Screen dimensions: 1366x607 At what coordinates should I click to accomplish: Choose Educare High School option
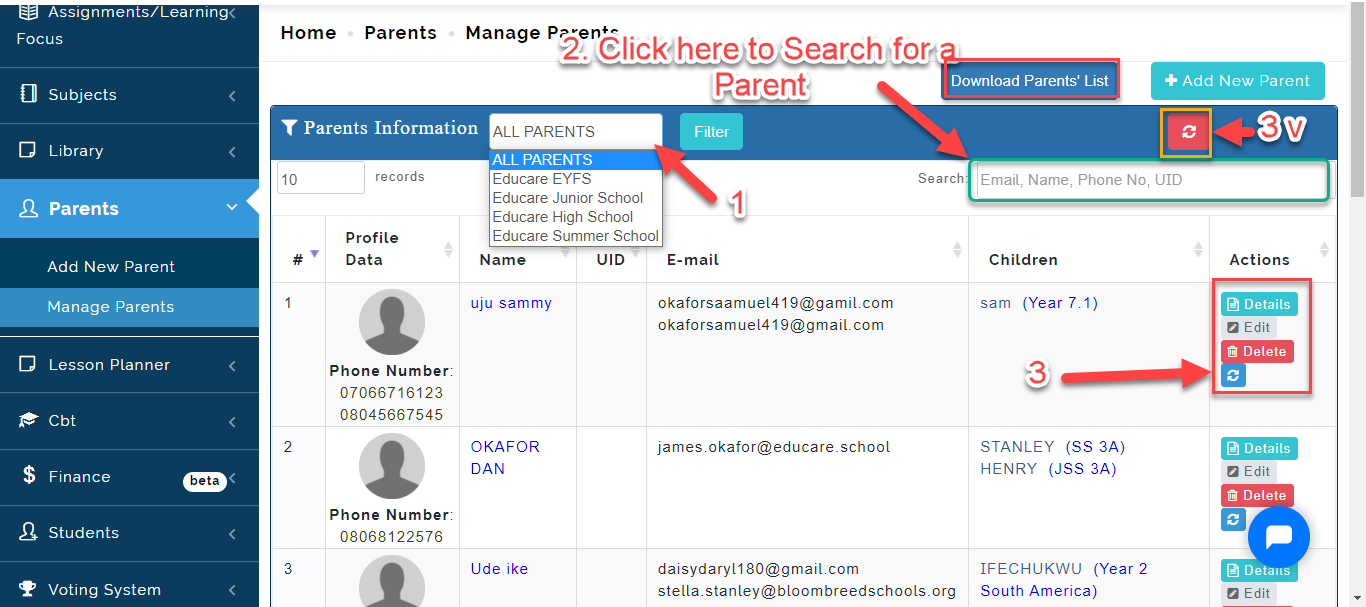[x=576, y=217]
